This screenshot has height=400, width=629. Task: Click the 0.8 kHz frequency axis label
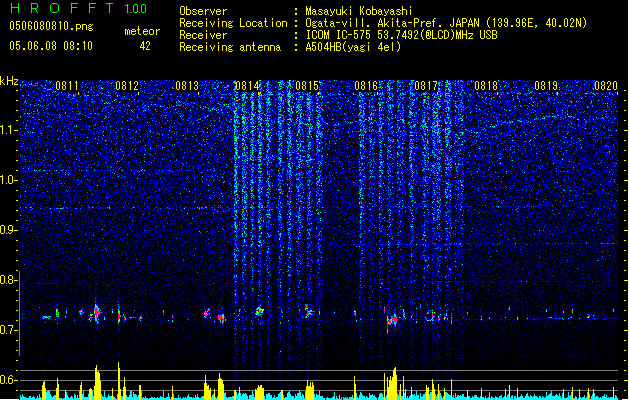8,280
